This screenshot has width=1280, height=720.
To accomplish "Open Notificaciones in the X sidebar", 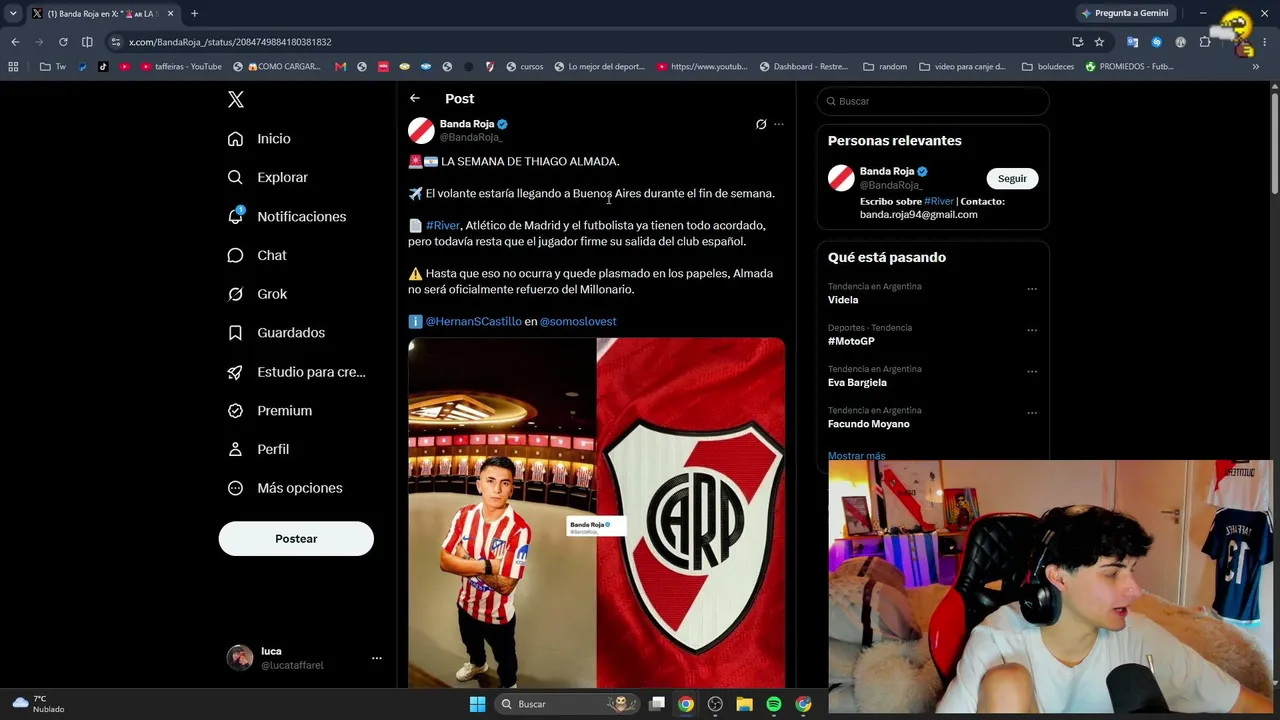I will (286, 216).
